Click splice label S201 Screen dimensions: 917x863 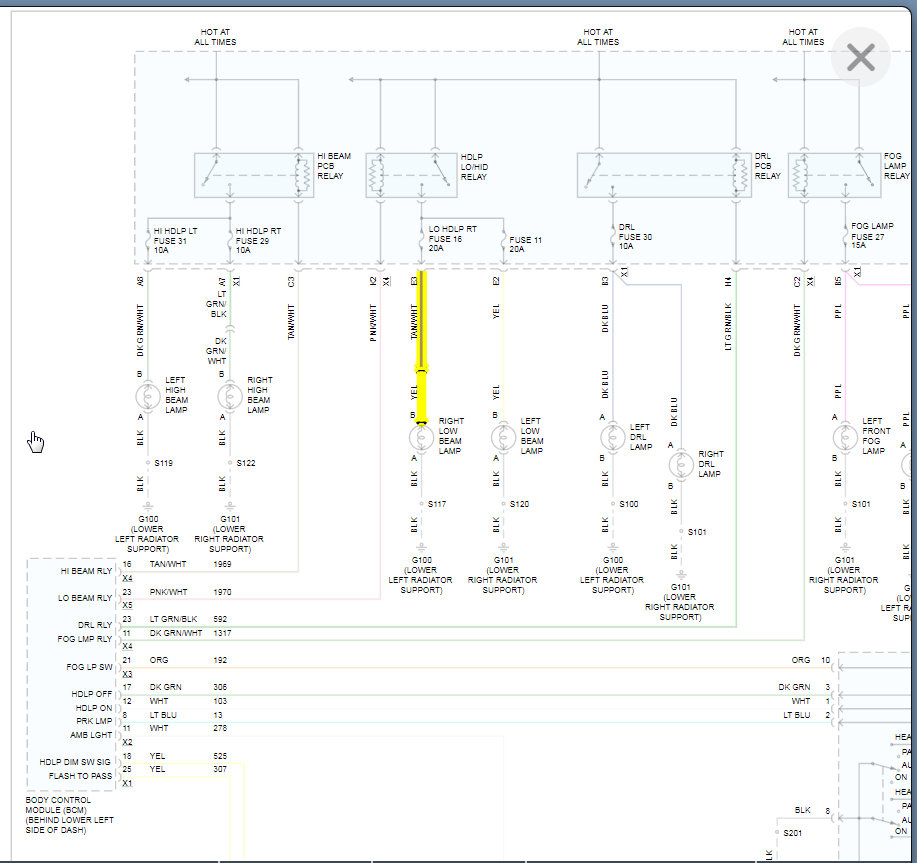[792, 833]
